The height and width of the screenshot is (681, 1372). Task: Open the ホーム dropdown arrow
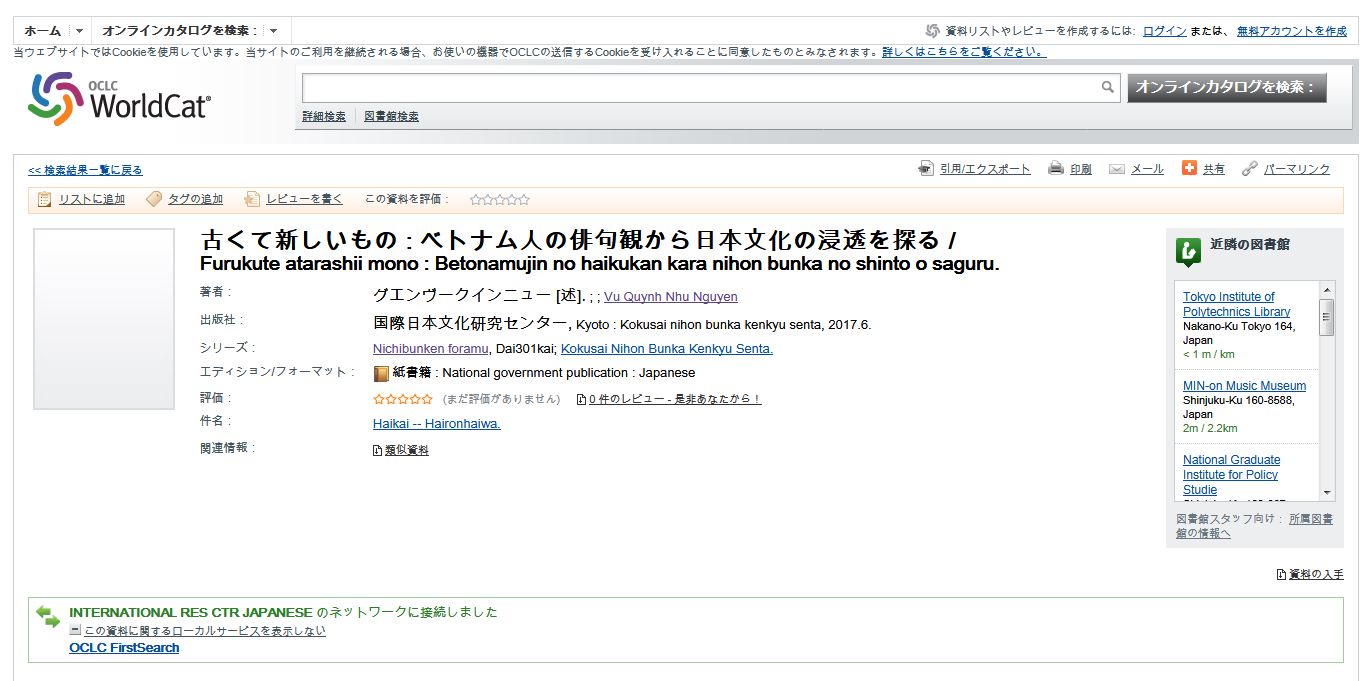[80, 31]
